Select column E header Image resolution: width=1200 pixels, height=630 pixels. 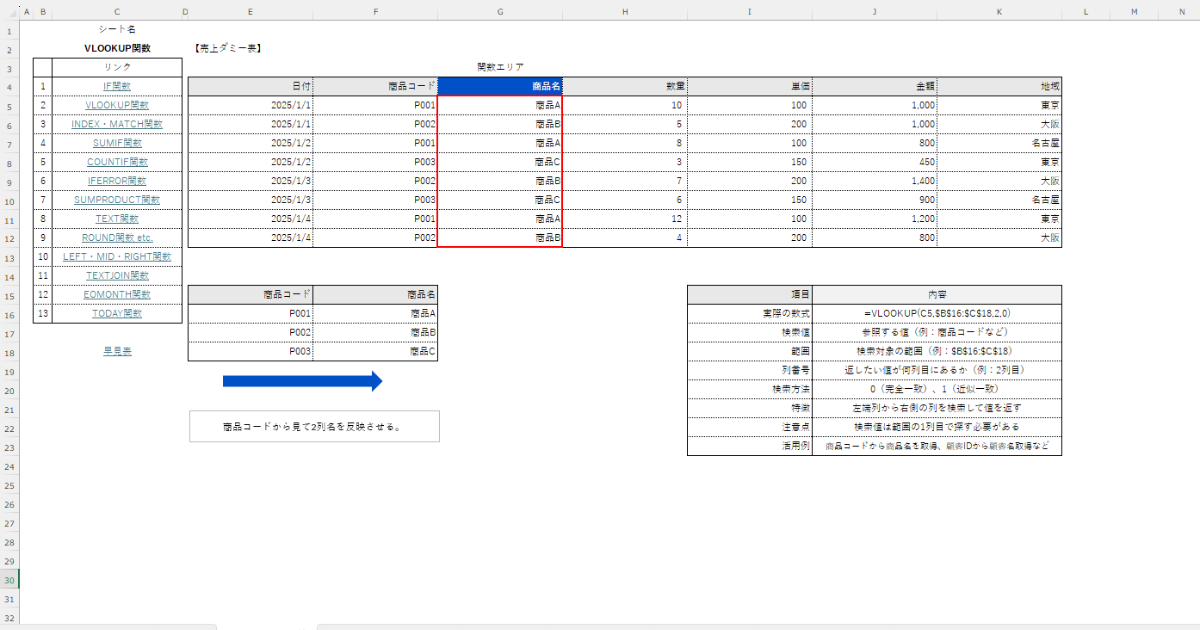tap(250, 12)
